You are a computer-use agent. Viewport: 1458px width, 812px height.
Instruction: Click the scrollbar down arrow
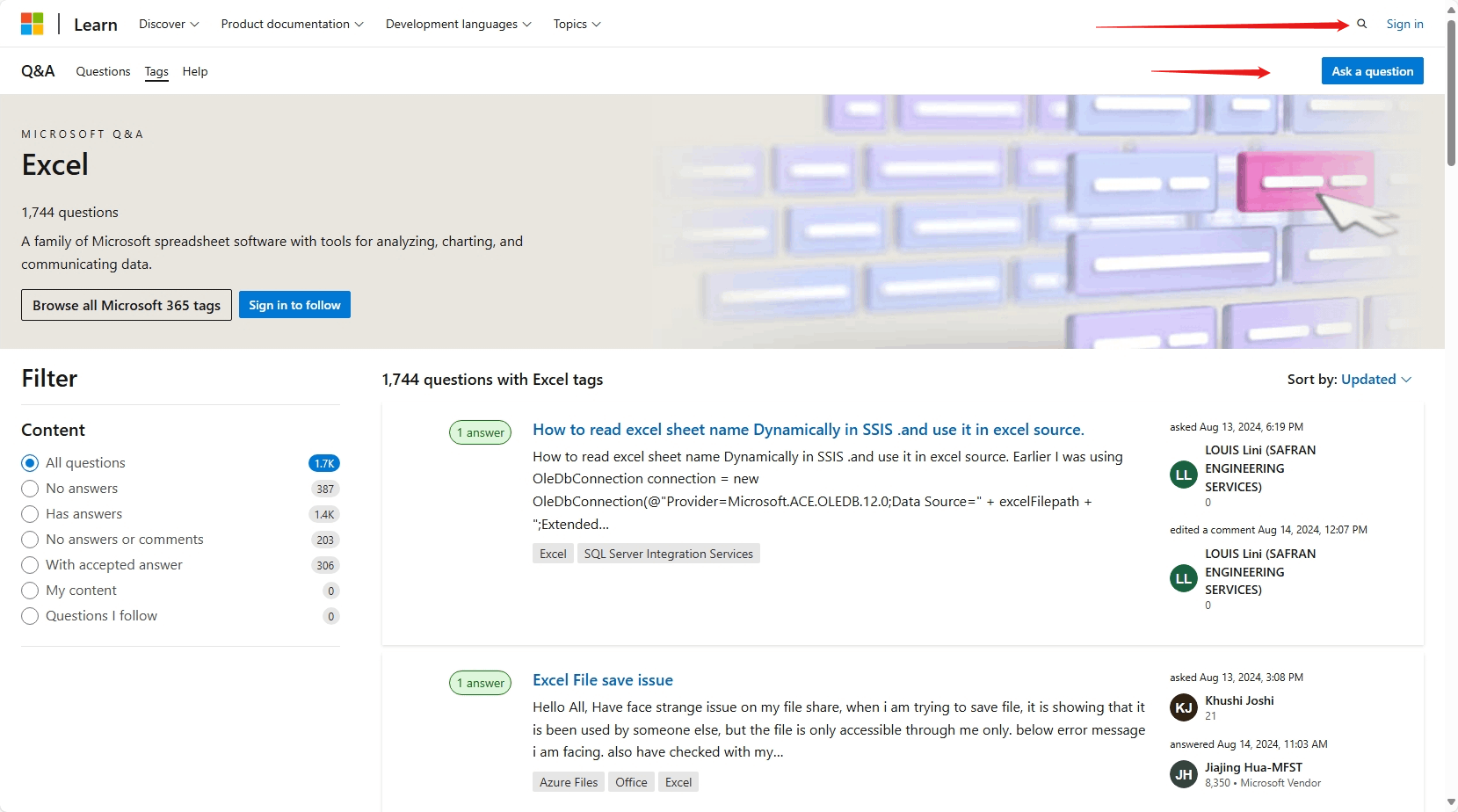[1451, 802]
